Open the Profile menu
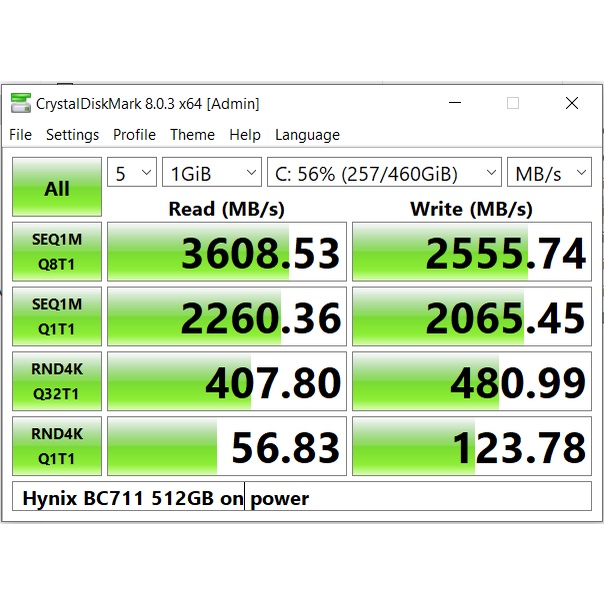 [134, 135]
